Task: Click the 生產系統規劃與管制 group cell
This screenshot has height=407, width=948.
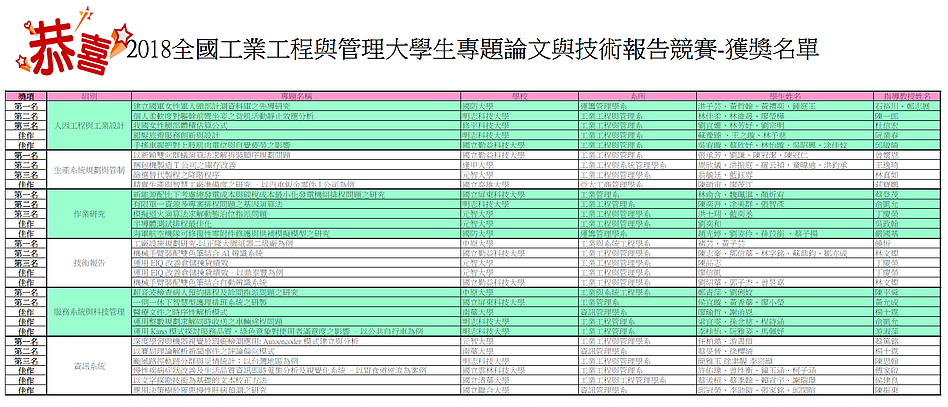Action: click(x=89, y=170)
